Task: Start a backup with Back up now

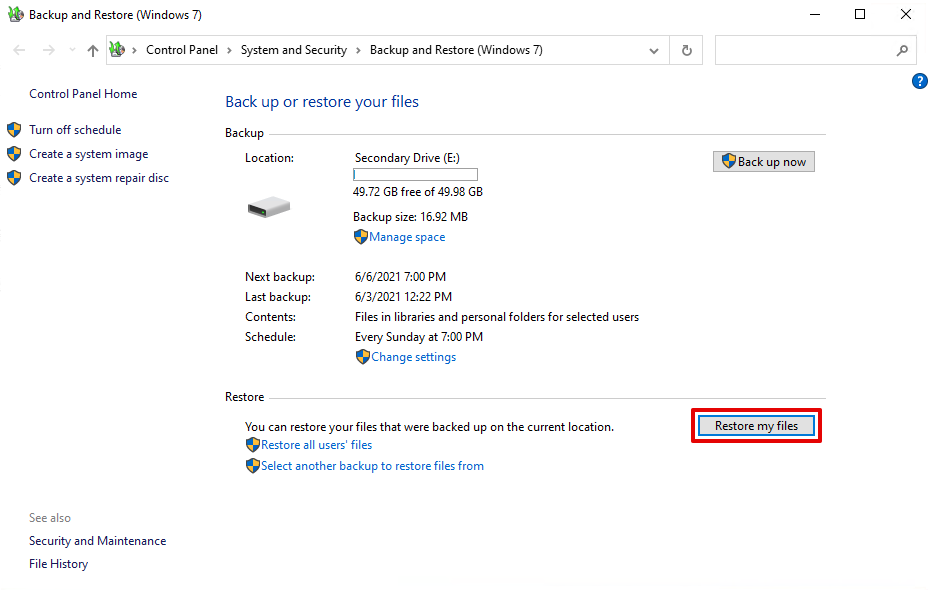Action: pyautogui.click(x=763, y=162)
